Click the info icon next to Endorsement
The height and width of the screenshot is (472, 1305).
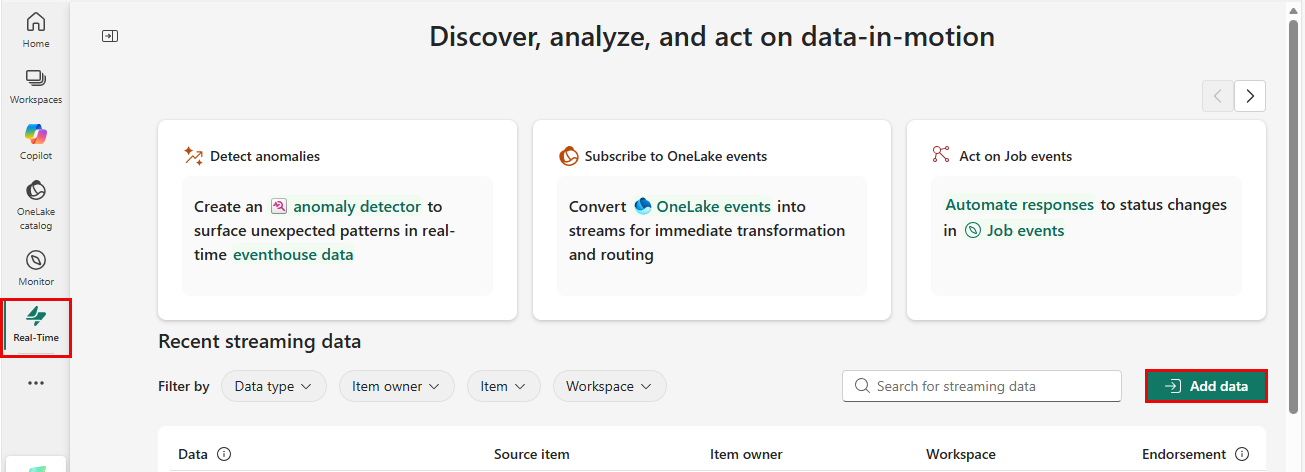point(1242,454)
